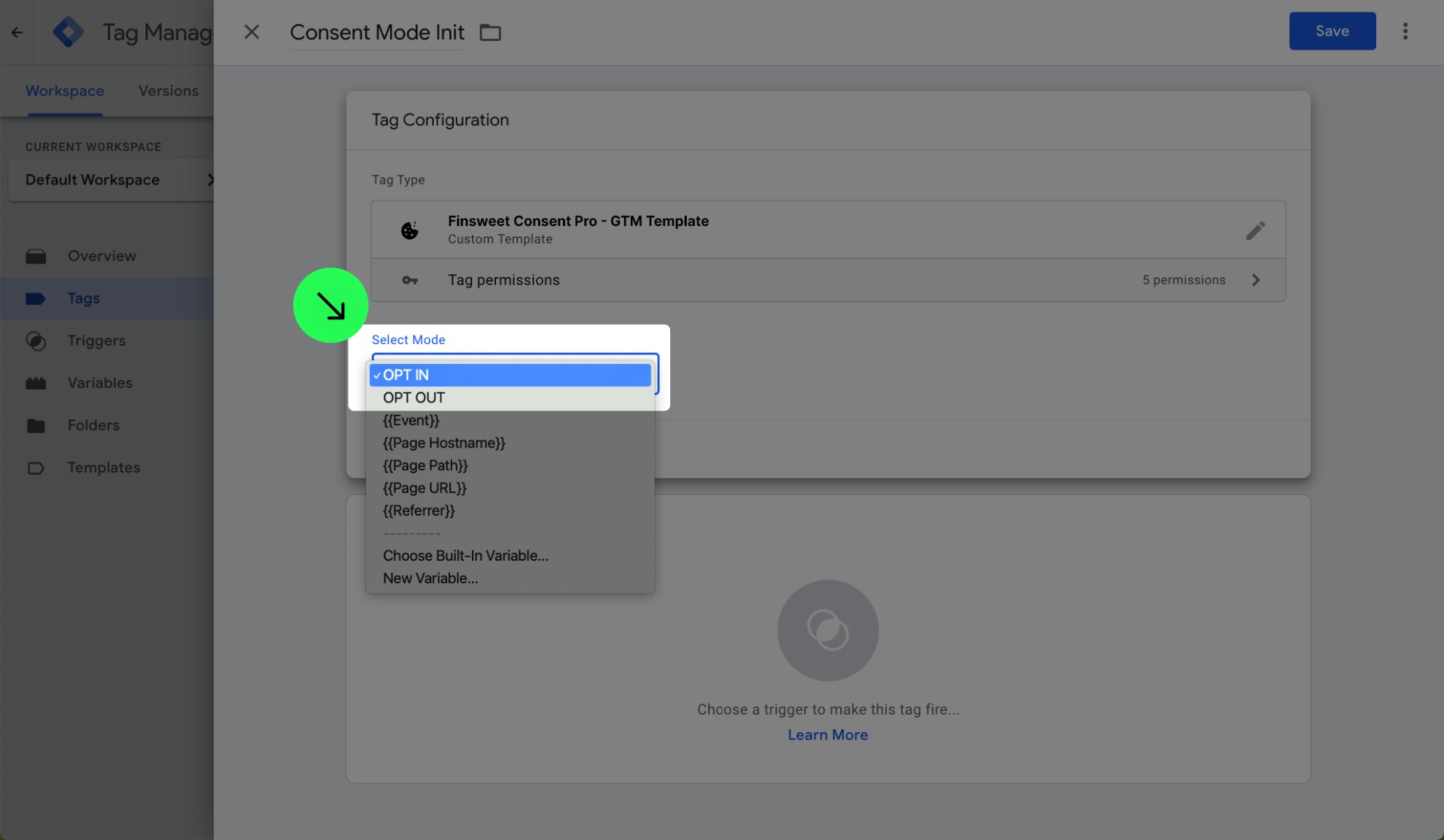Open Variables in the sidebar

[106, 383]
